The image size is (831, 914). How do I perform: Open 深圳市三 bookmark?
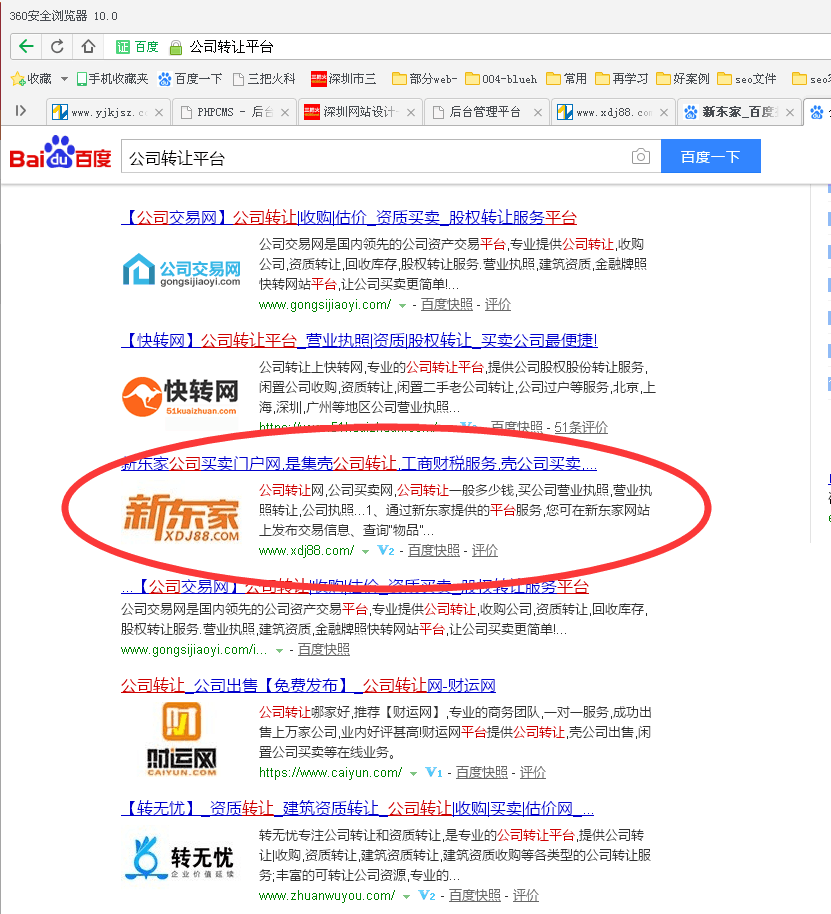344,79
